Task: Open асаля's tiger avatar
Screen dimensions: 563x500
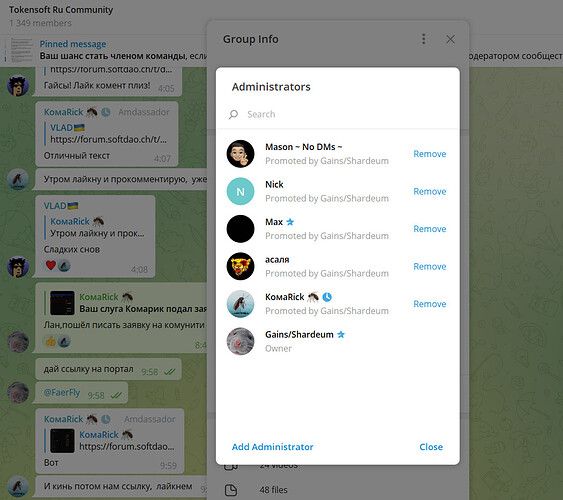Action: tap(240, 266)
